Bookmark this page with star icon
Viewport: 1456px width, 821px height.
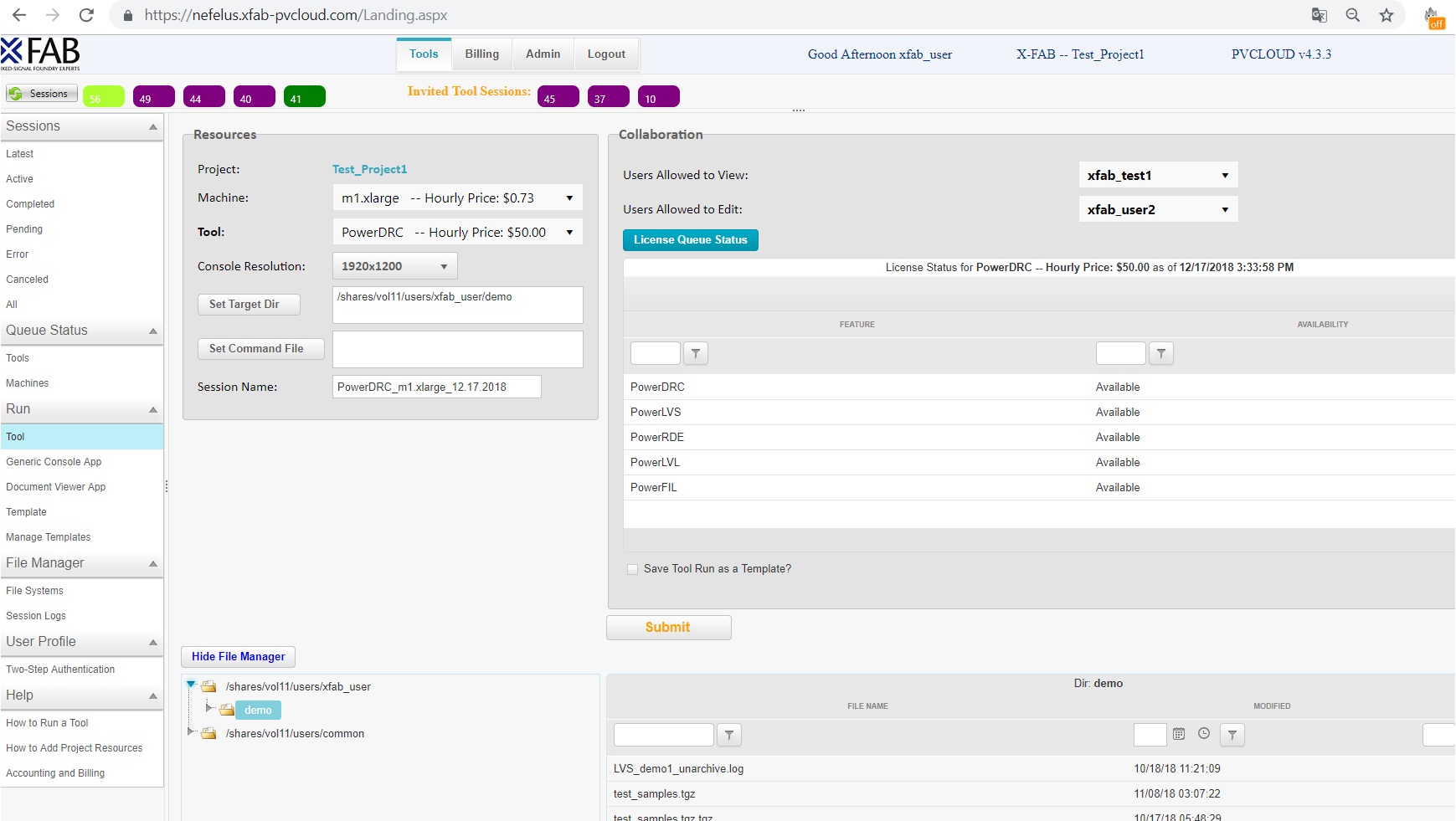[1387, 15]
